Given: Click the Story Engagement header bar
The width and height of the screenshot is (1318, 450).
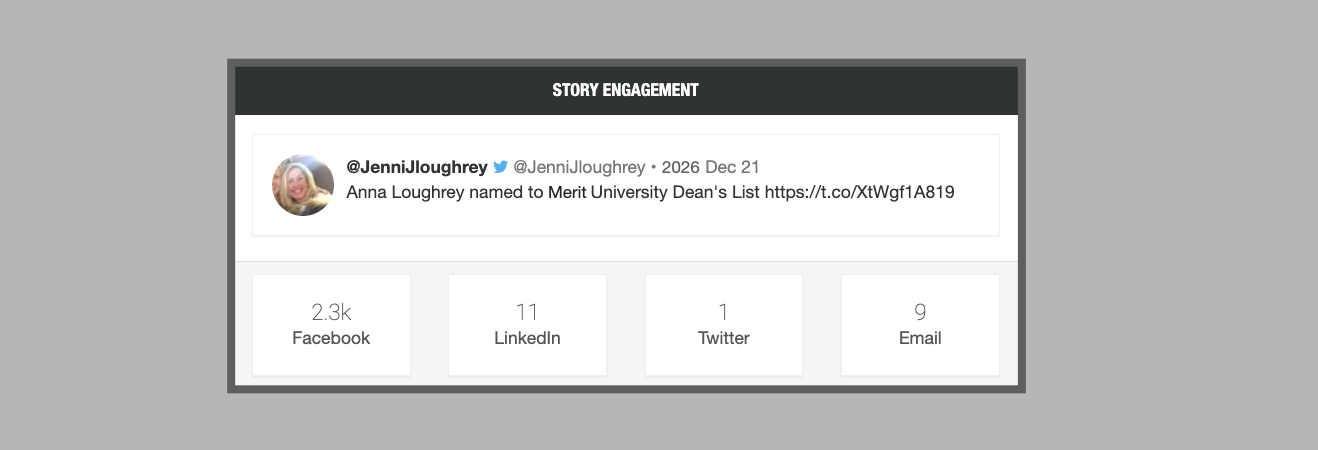Looking at the screenshot, I should (x=626, y=90).
